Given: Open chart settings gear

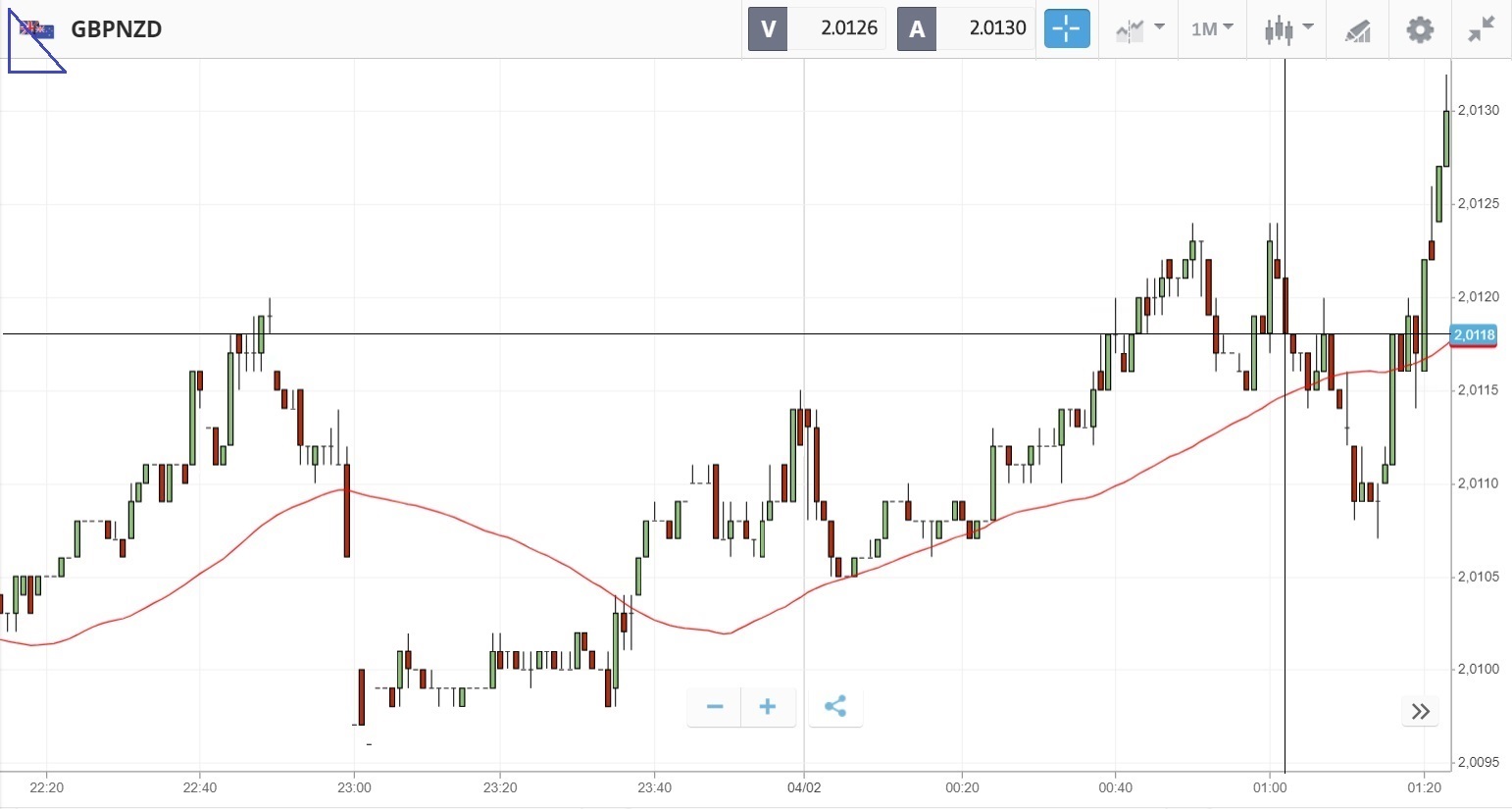Looking at the screenshot, I should (1419, 29).
